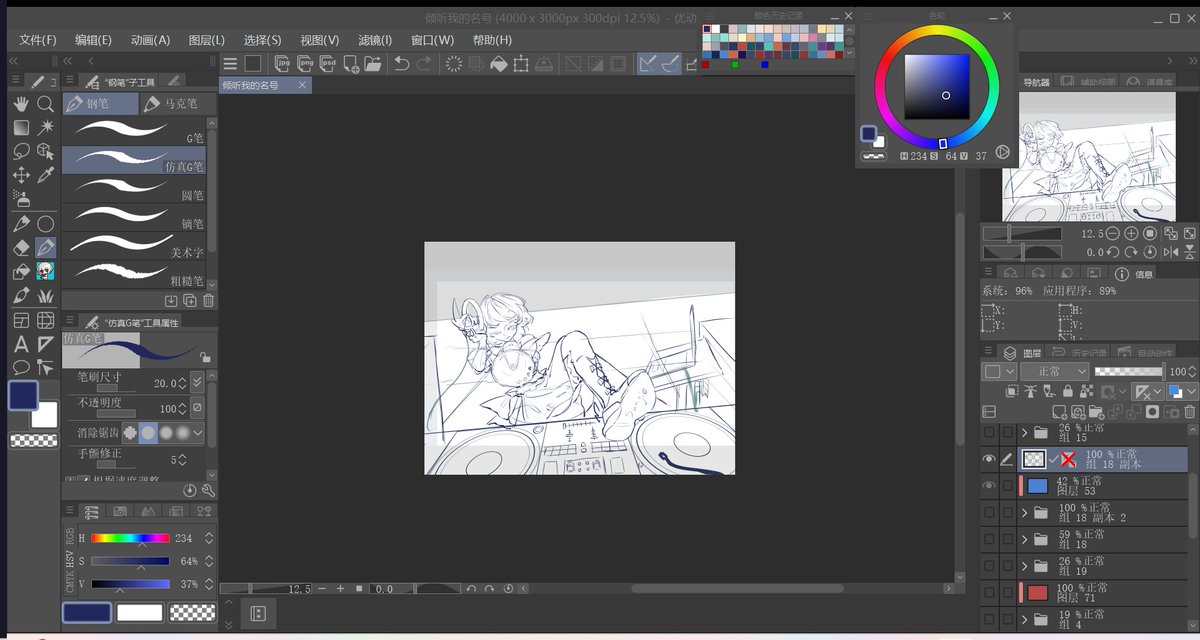Click the Redo arrow in toolbar

click(424, 64)
